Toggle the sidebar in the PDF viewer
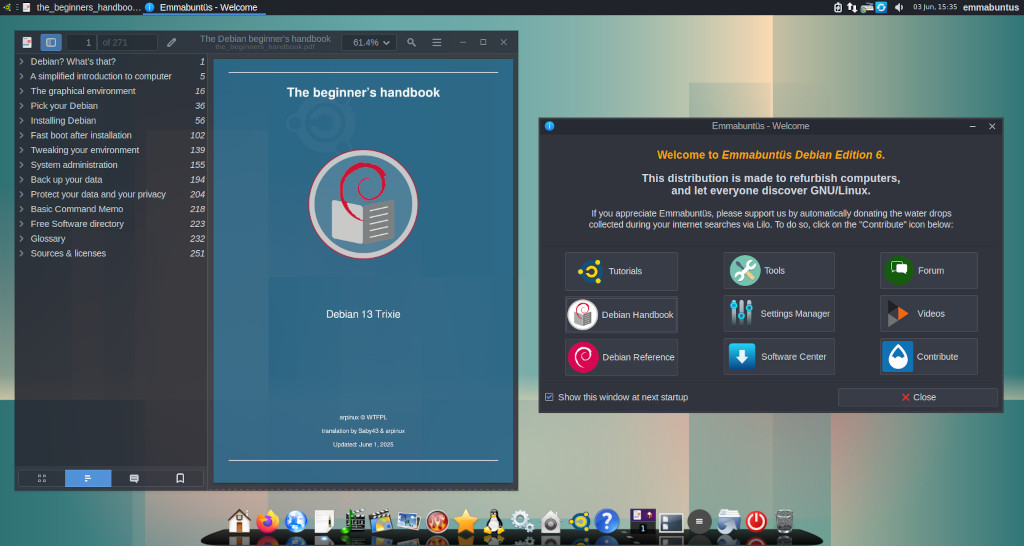 pyautogui.click(x=51, y=42)
